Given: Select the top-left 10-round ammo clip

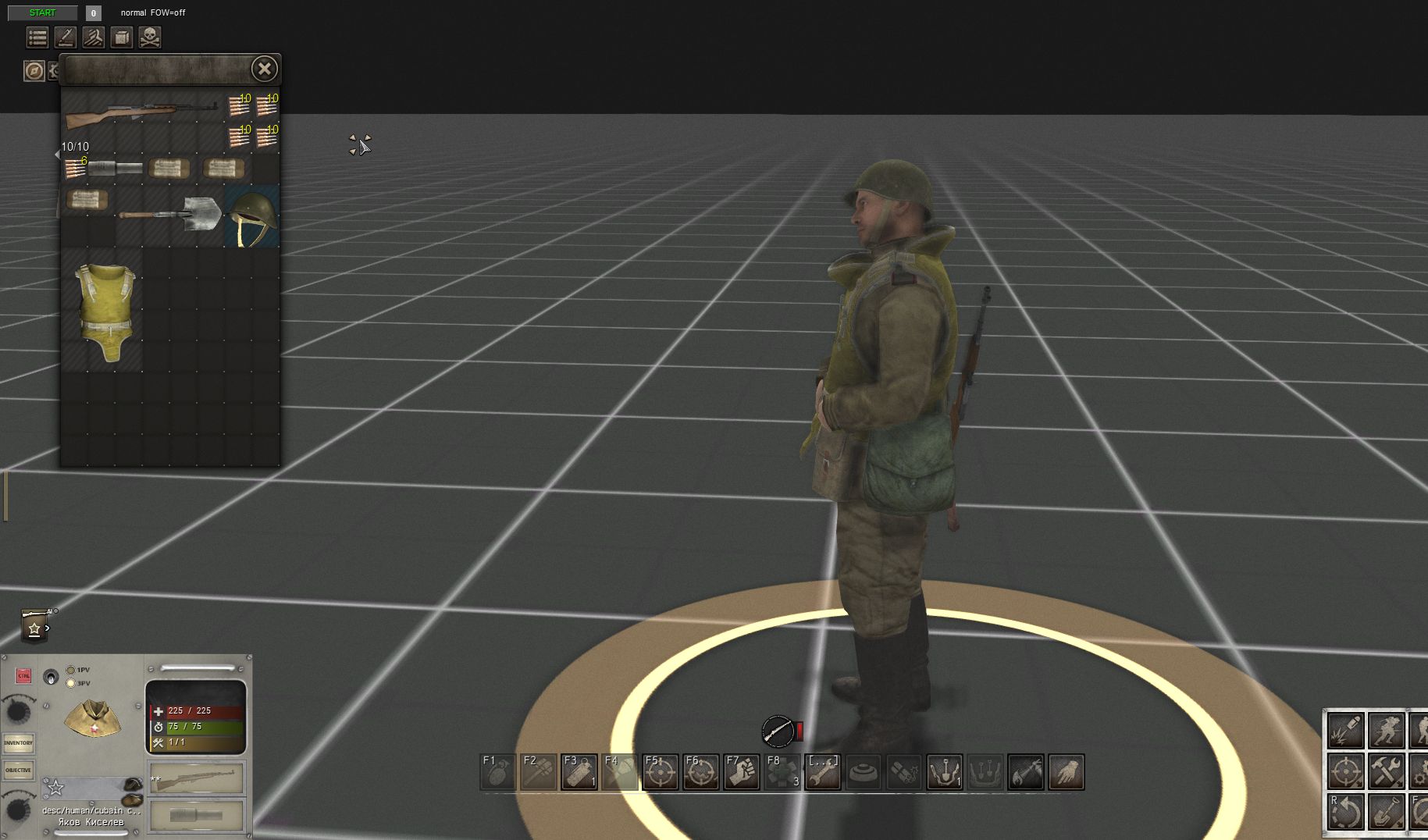Looking at the screenshot, I should click(x=240, y=105).
